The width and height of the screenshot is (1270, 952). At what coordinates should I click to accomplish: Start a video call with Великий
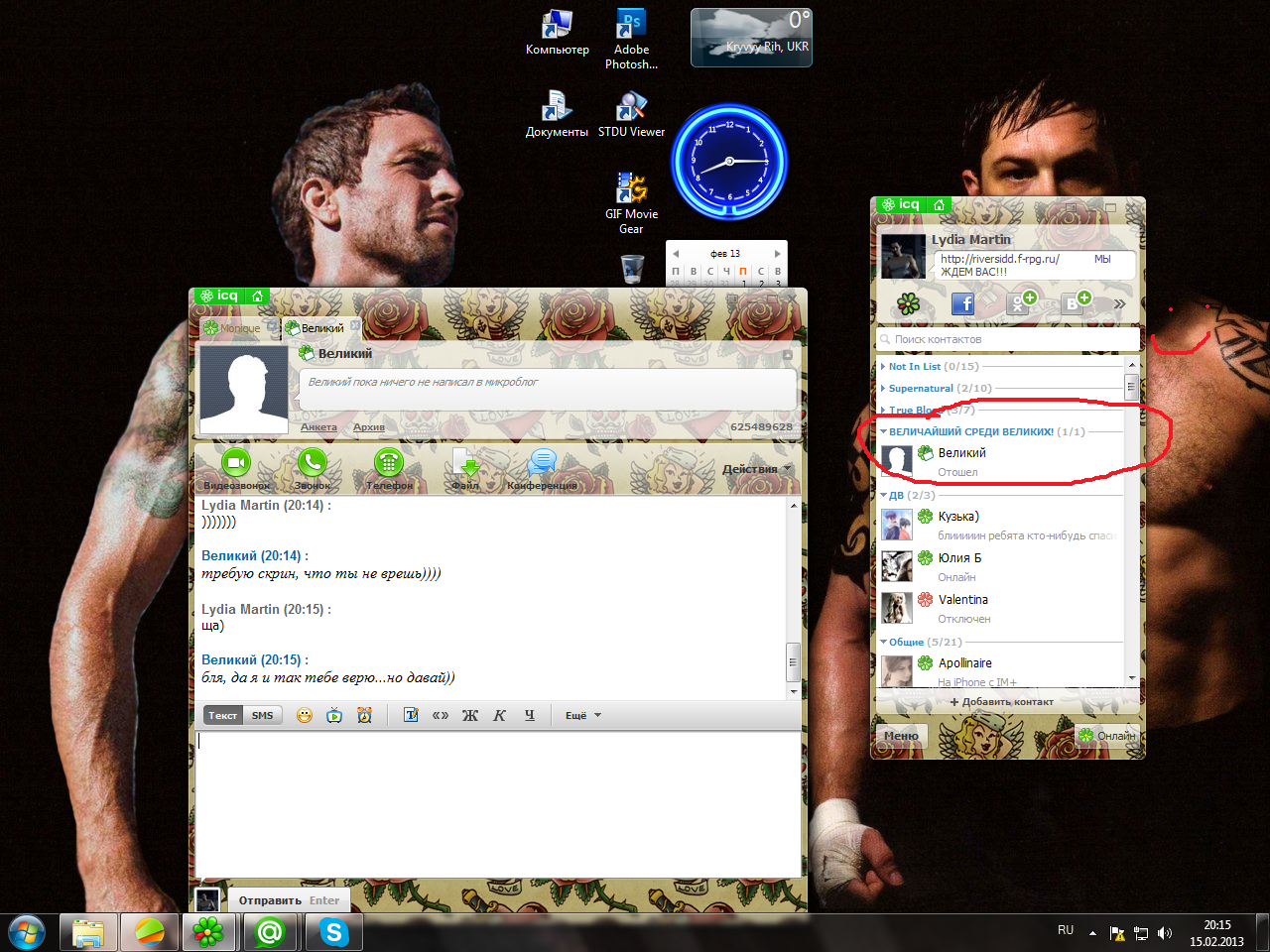[235, 462]
